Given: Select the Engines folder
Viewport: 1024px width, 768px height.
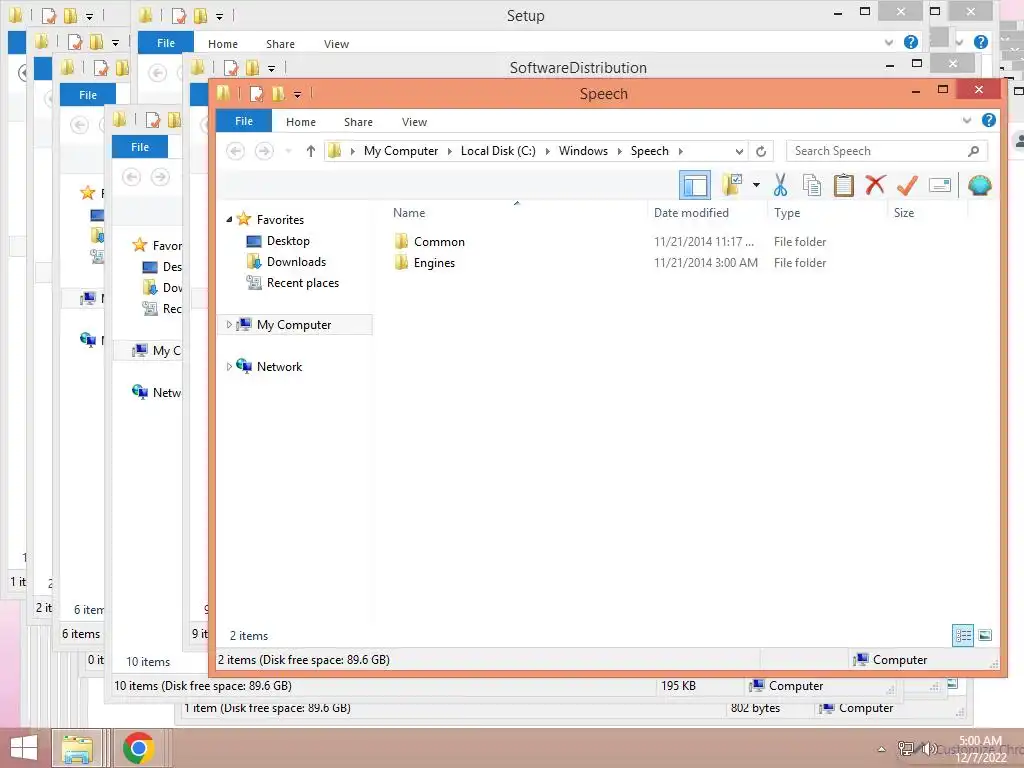Looking at the screenshot, I should [434, 263].
